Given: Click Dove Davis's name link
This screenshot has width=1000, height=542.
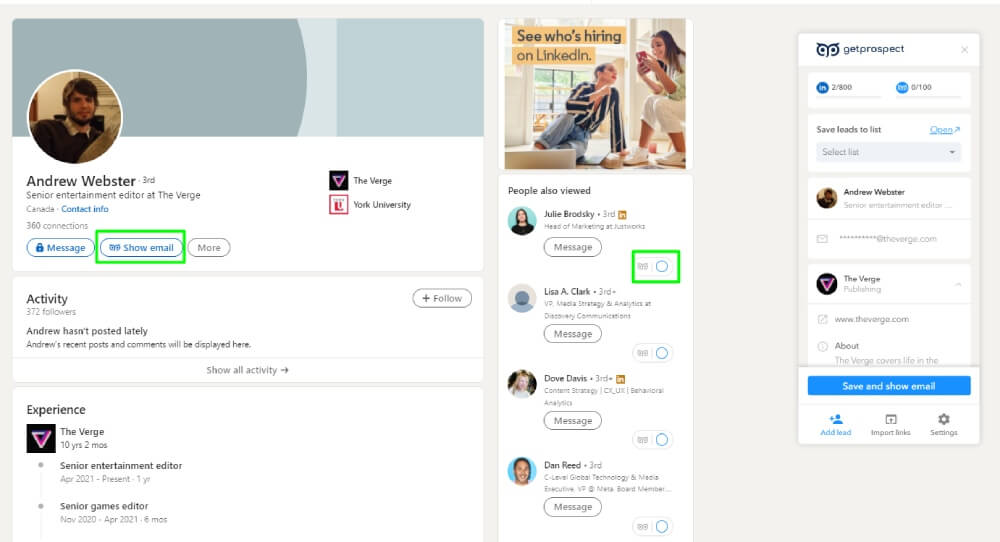Looking at the screenshot, I should (x=566, y=378).
